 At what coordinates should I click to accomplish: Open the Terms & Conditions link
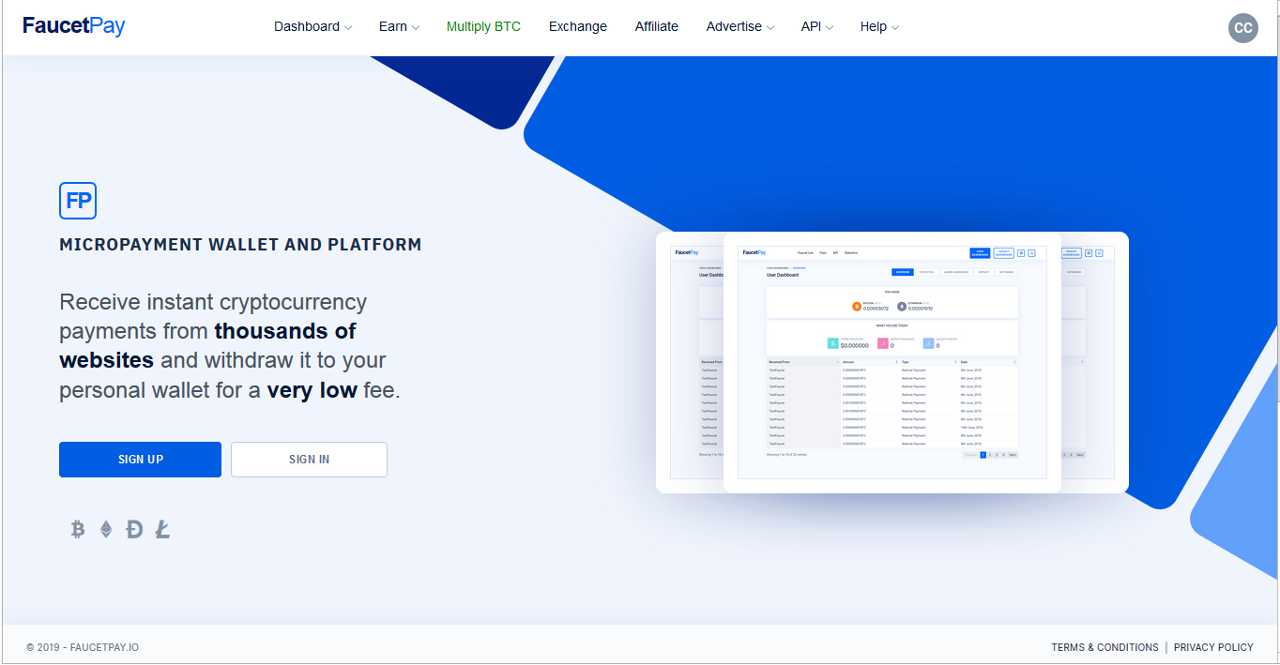(1103, 647)
